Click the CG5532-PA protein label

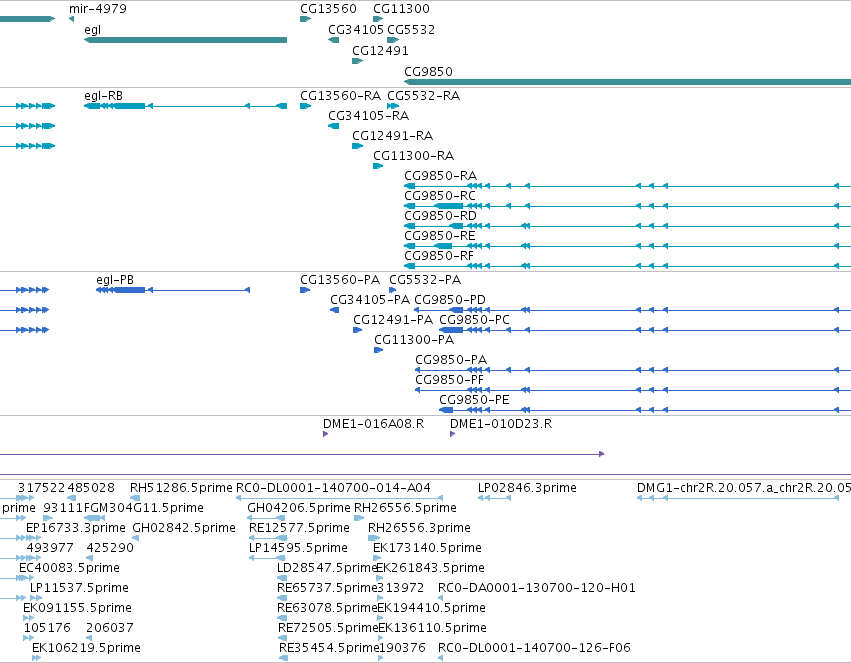[x=425, y=280]
